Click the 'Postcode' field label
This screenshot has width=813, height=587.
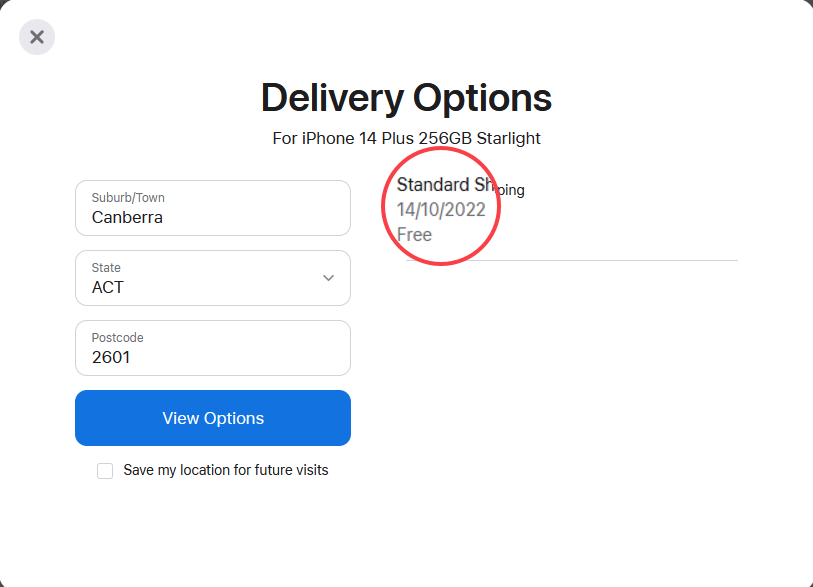pyautogui.click(x=118, y=338)
